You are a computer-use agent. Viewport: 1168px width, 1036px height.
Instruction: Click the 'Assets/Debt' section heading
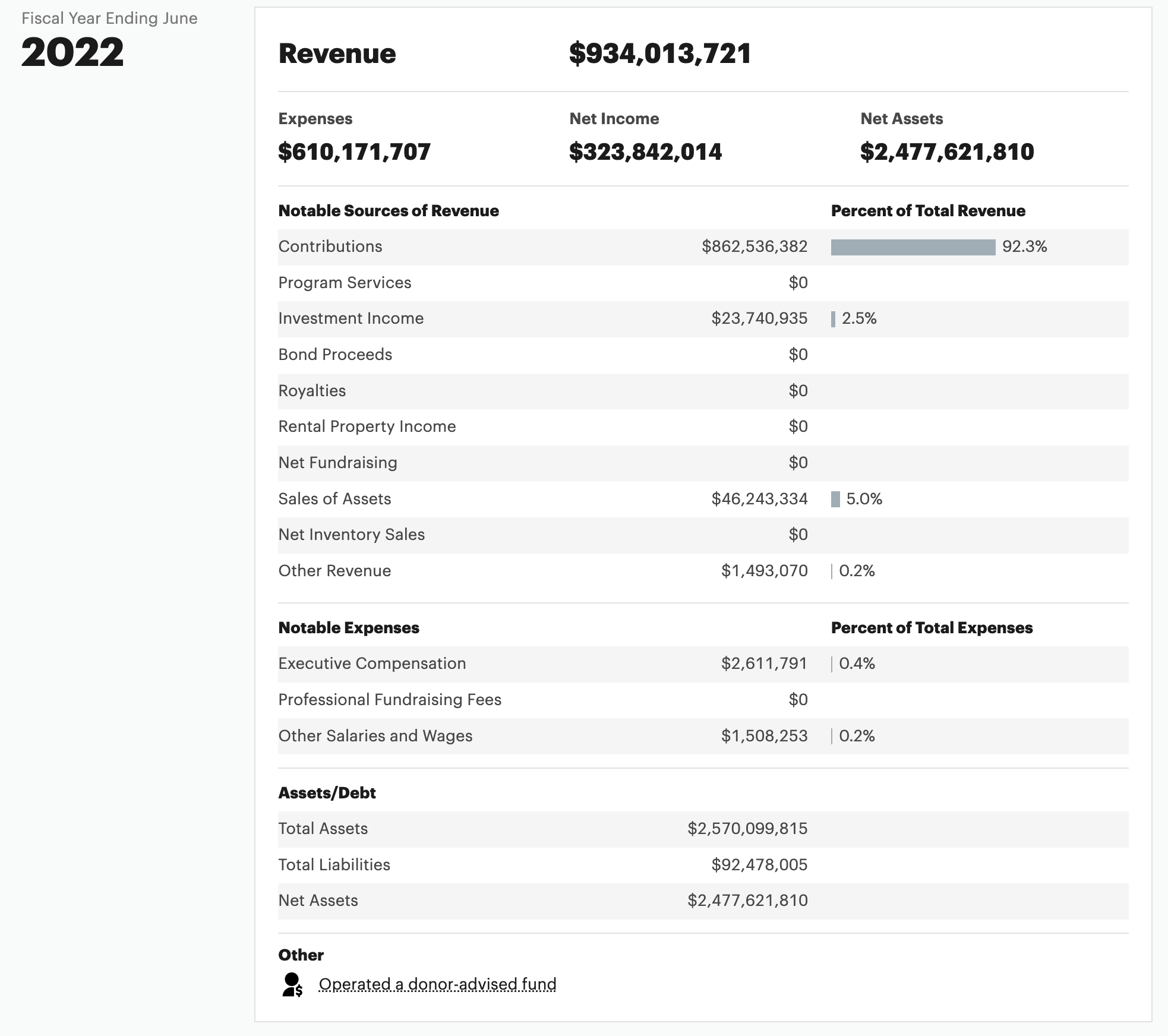tap(327, 793)
